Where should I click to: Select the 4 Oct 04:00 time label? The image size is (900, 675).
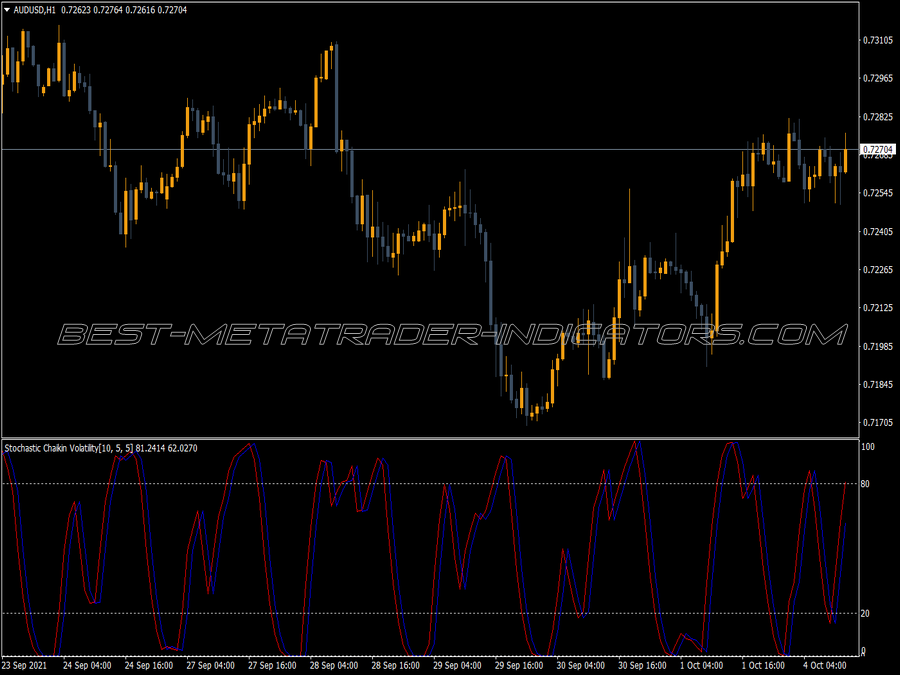click(x=825, y=665)
